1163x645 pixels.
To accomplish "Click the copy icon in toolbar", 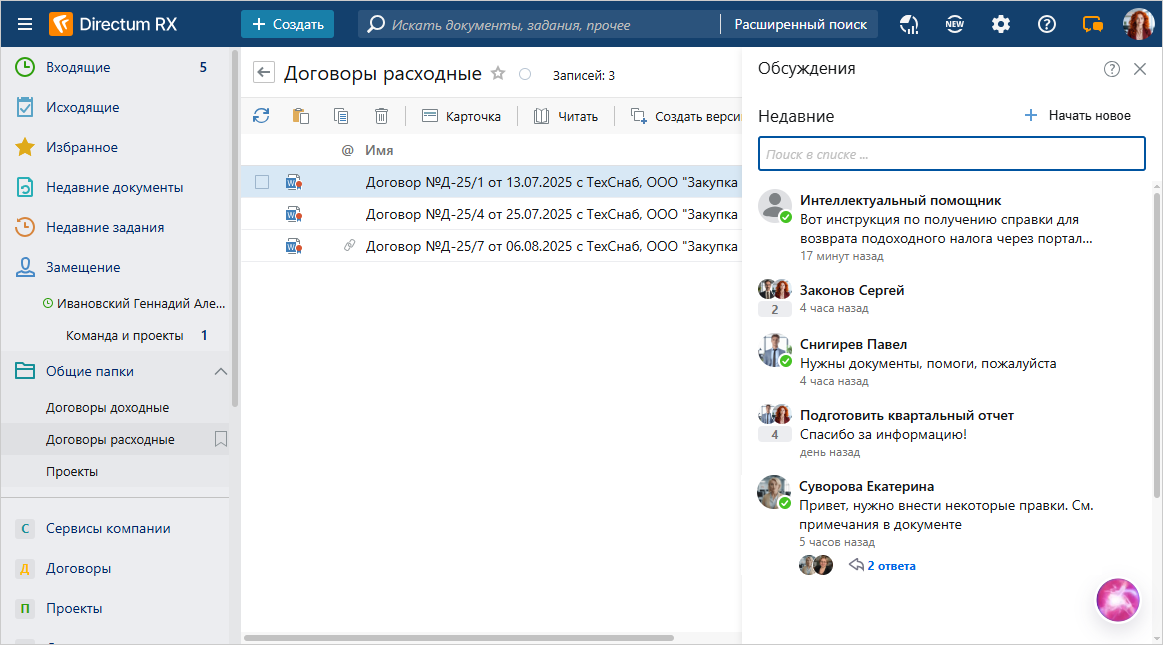I will pos(341,116).
